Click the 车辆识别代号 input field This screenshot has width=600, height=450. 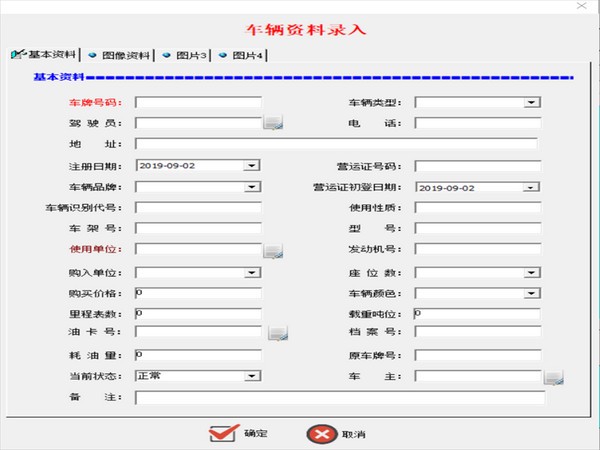pos(198,208)
